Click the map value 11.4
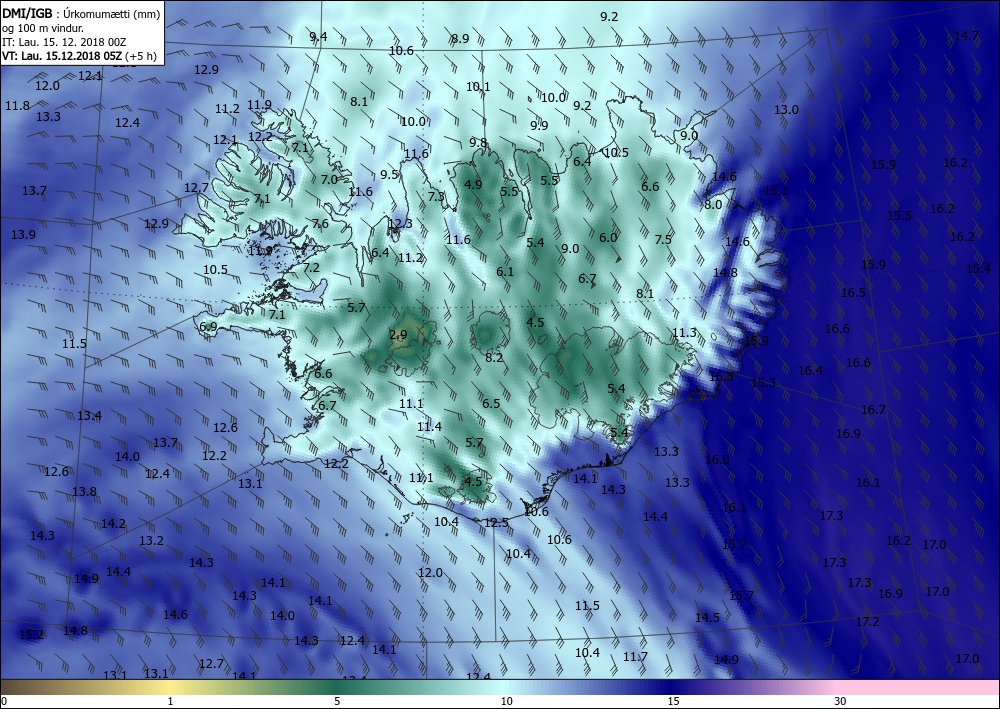Image resolution: width=1000 pixels, height=709 pixels. [x=429, y=427]
